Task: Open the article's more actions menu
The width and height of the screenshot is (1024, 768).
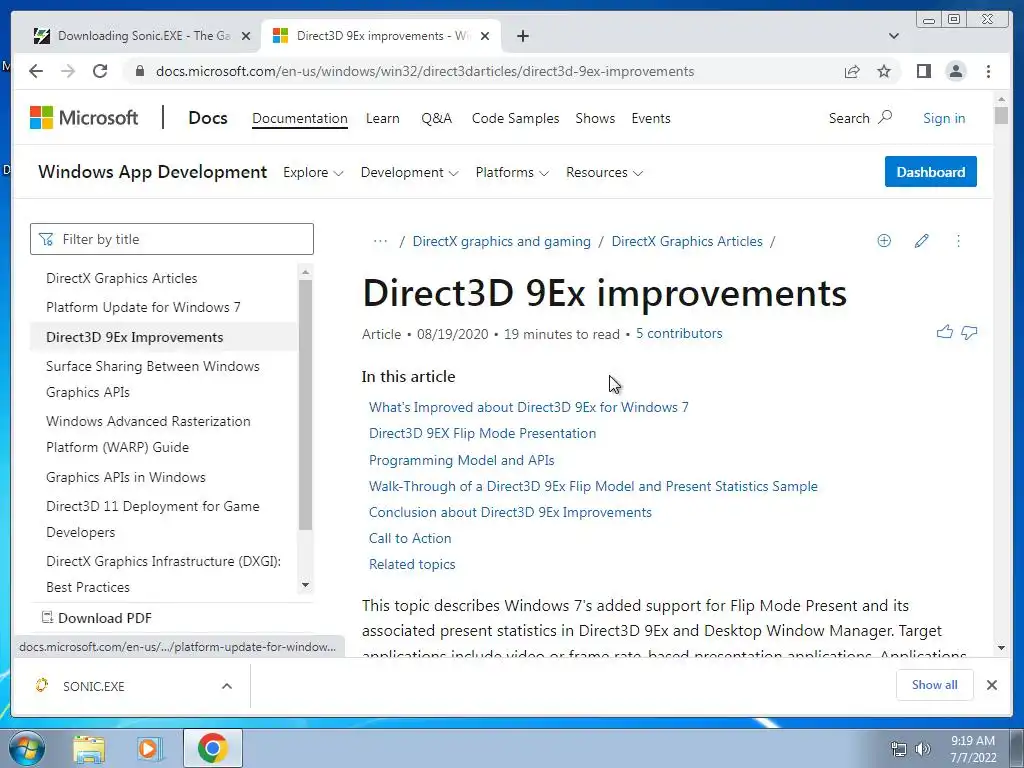Action: tap(958, 241)
